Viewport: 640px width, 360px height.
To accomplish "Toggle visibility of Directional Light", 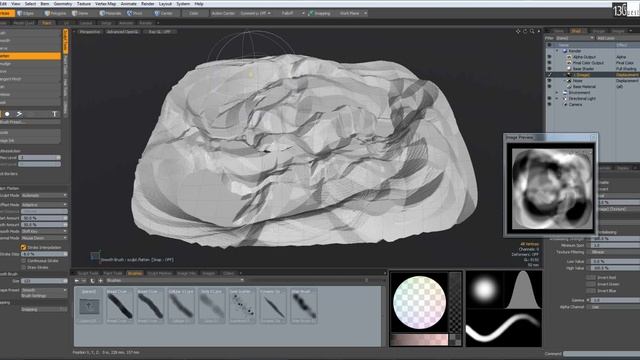I will pyautogui.click(x=549, y=98).
